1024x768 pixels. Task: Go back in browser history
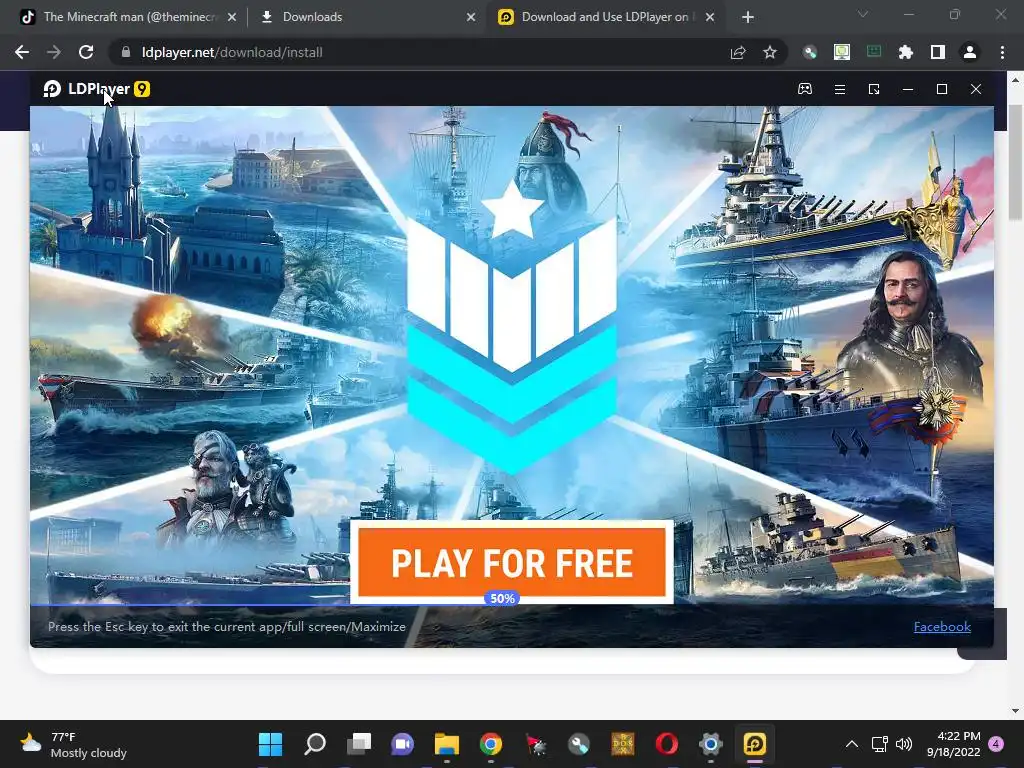(22, 52)
